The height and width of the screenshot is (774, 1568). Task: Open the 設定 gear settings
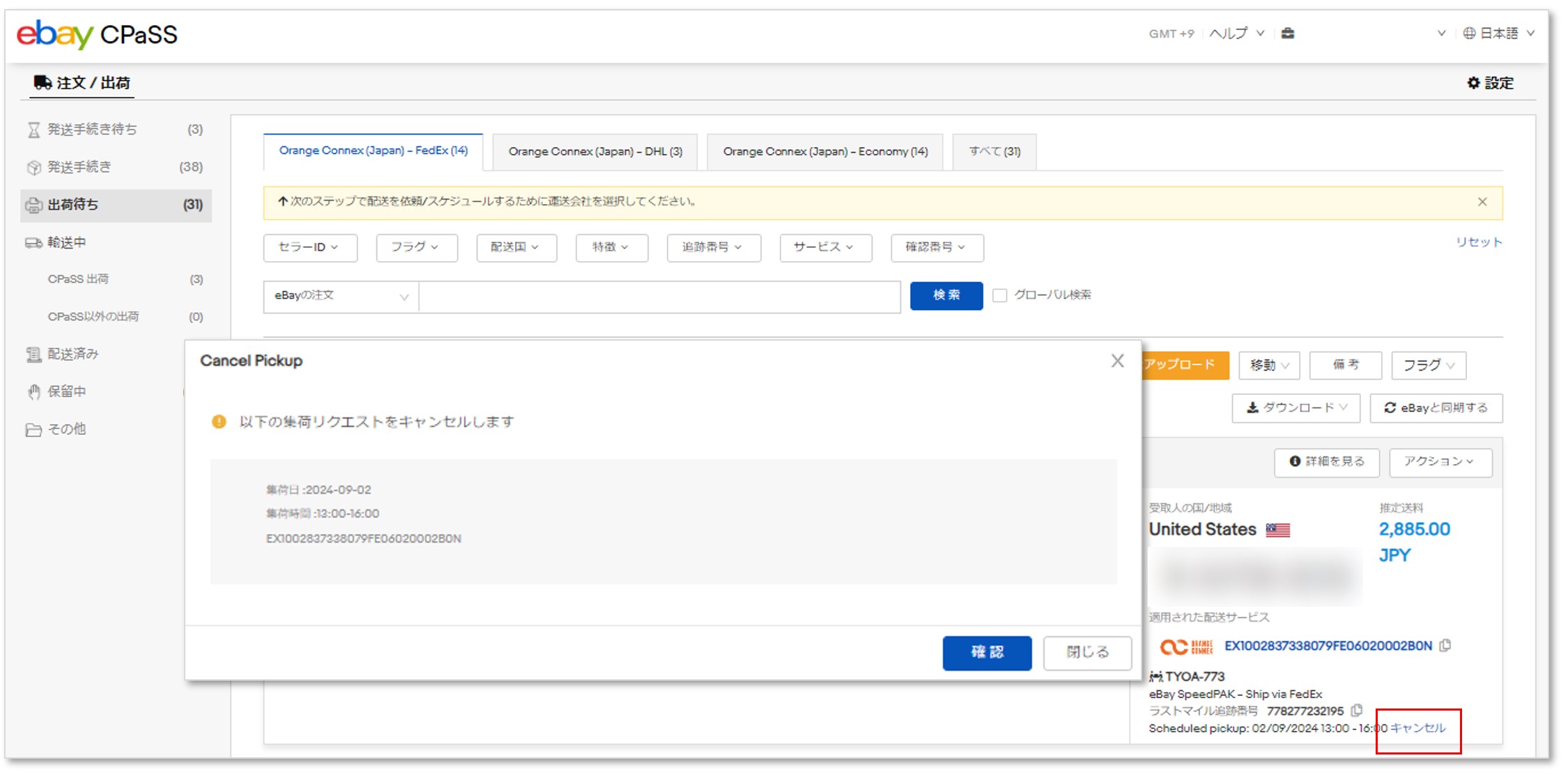(1490, 83)
